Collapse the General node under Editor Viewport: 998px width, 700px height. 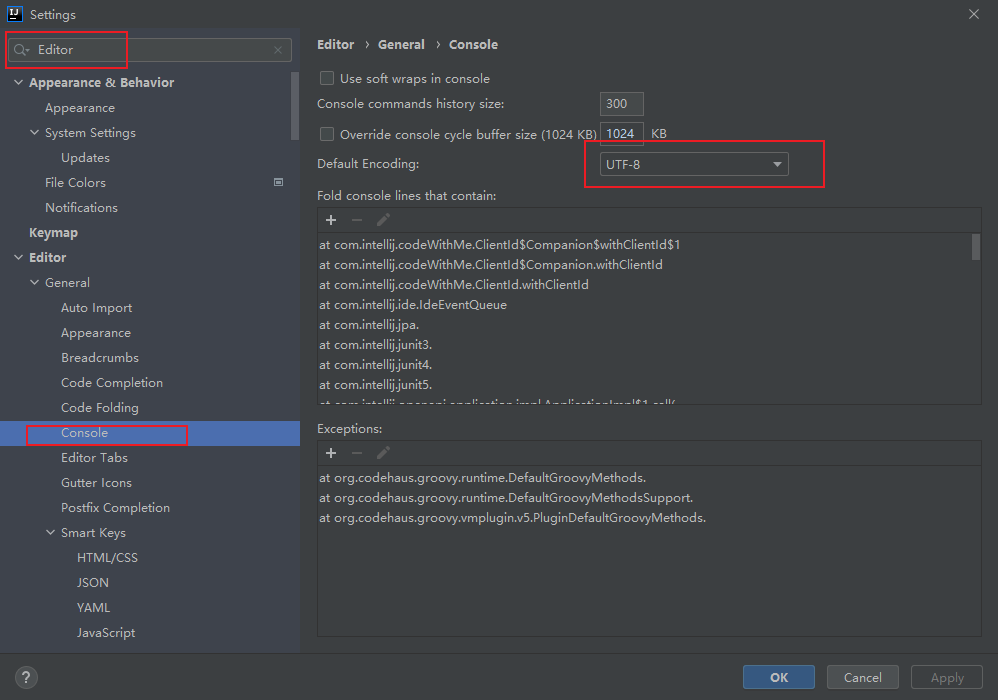point(34,282)
